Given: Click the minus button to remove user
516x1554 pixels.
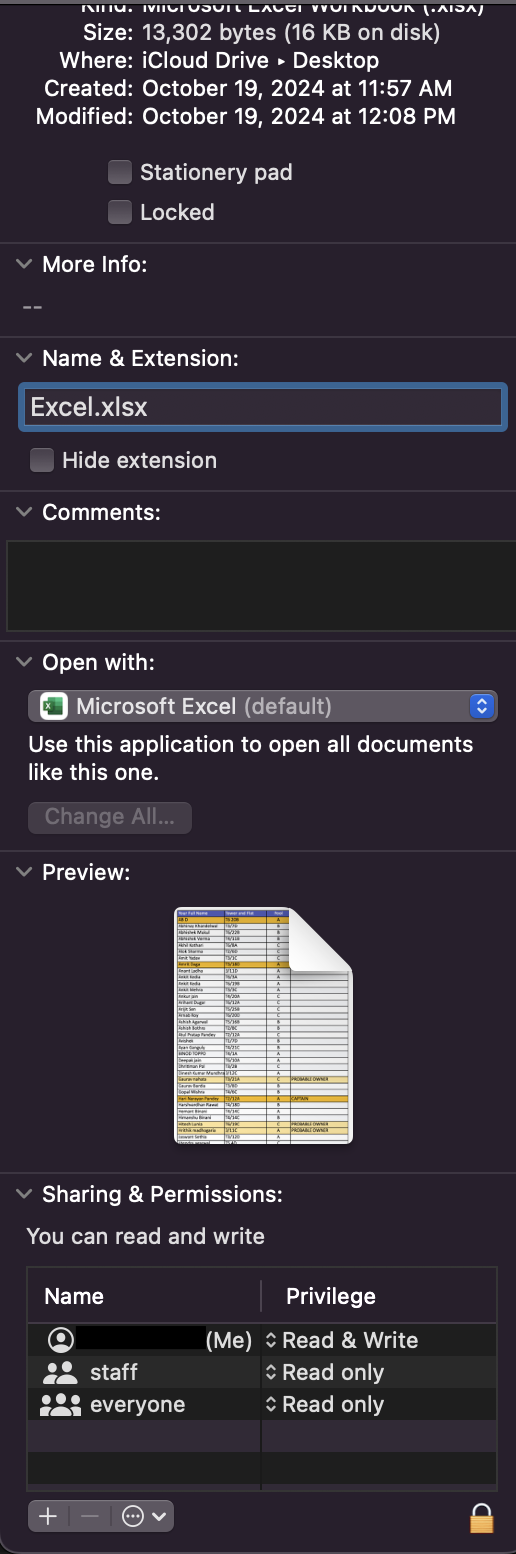Looking at the screenshot, I should point(90,1517).
